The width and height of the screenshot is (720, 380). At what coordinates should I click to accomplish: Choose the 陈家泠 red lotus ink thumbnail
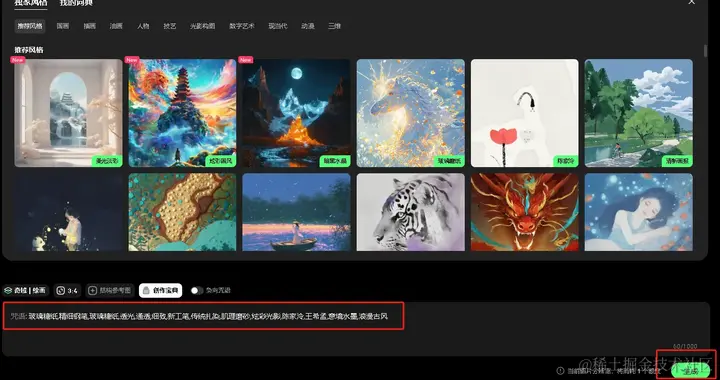525,113
